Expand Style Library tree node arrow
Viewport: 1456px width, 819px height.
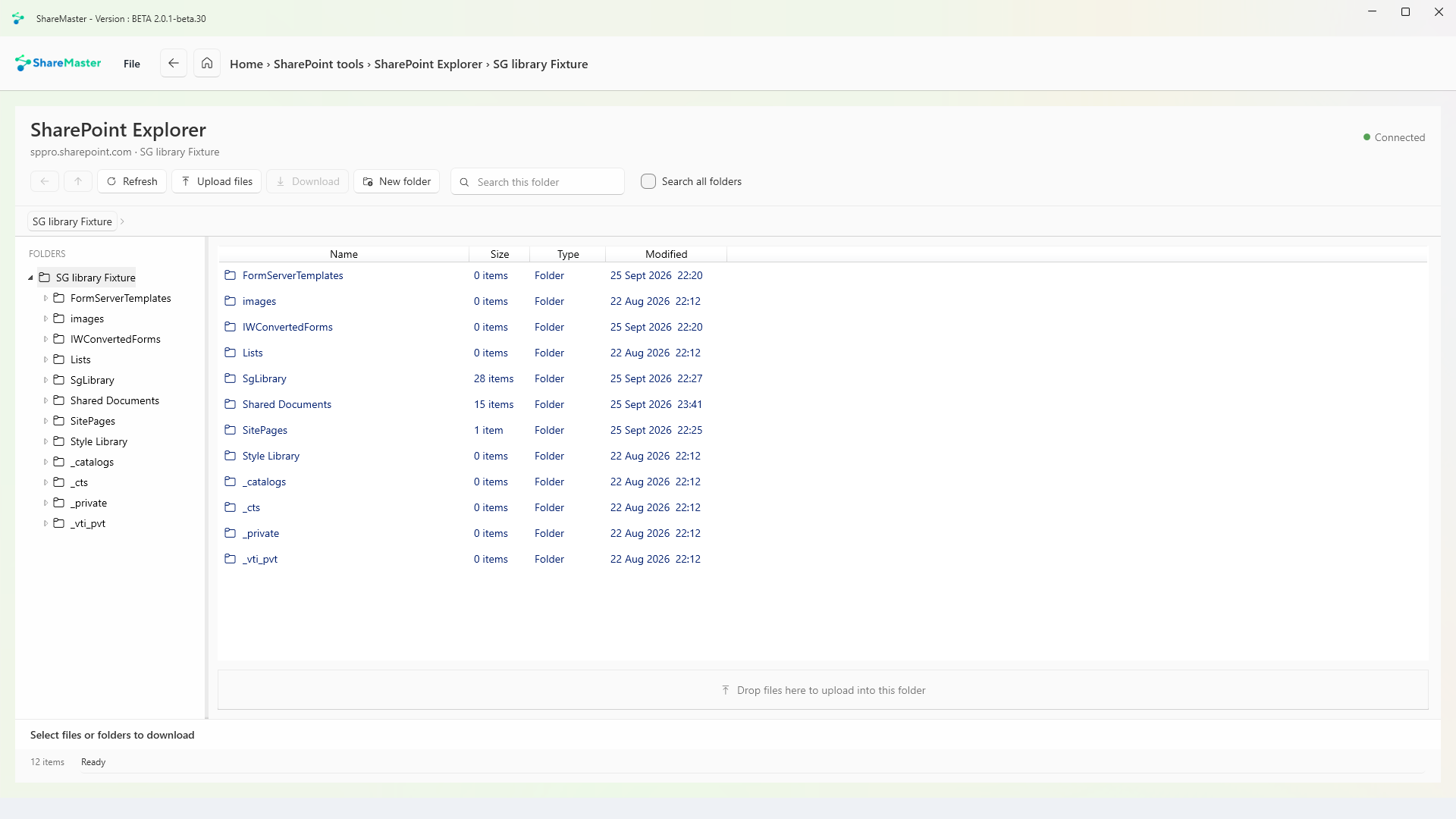[45, 441]
